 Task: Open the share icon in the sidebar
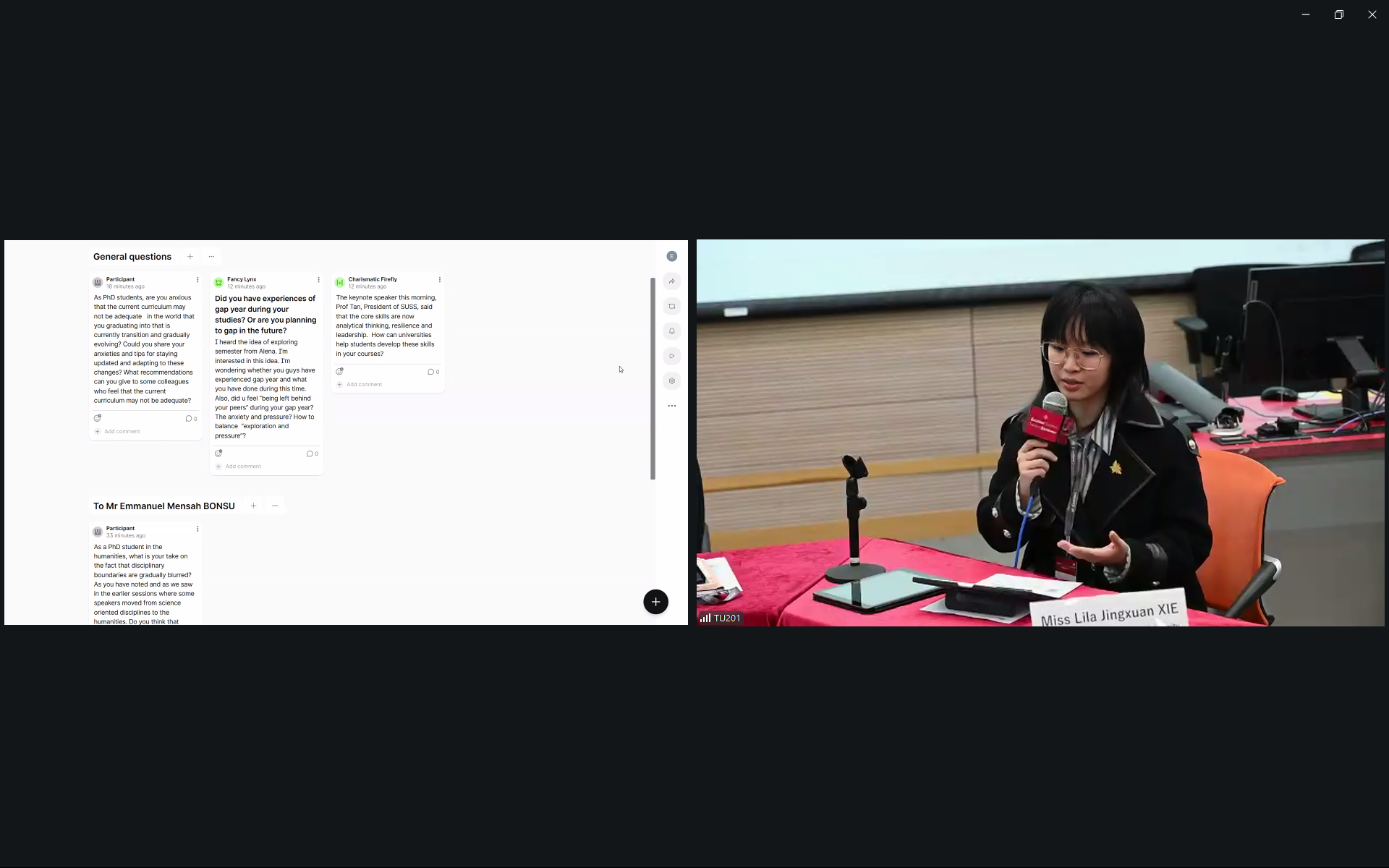pos(671,281)
